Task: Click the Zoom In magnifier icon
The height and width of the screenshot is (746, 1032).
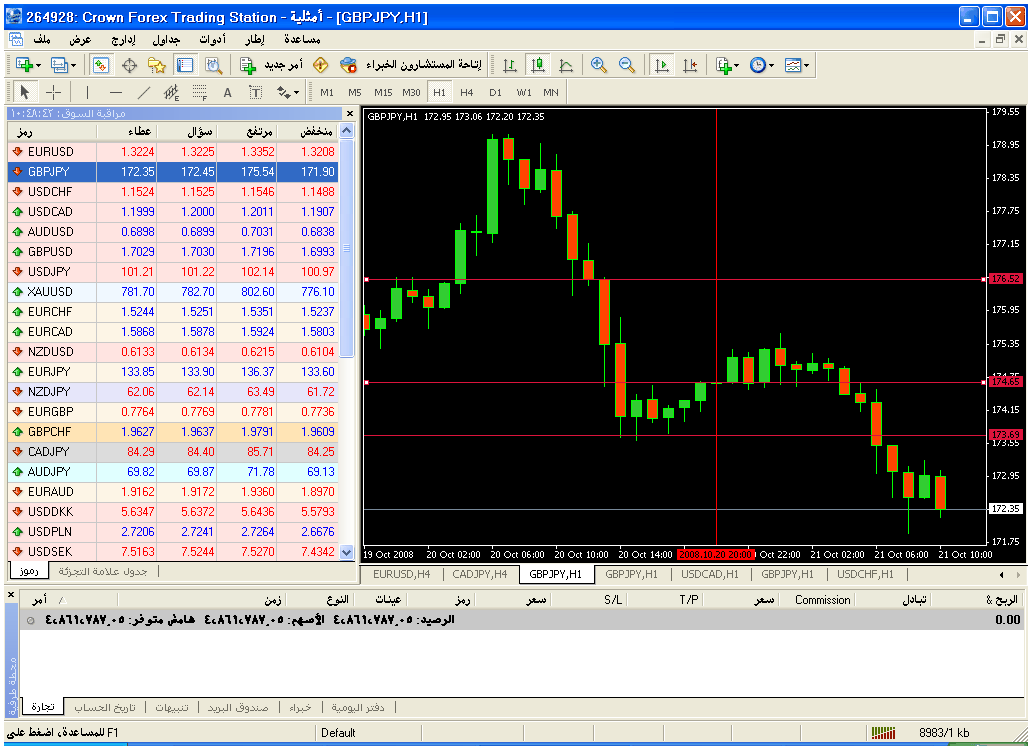Action: 598,65
